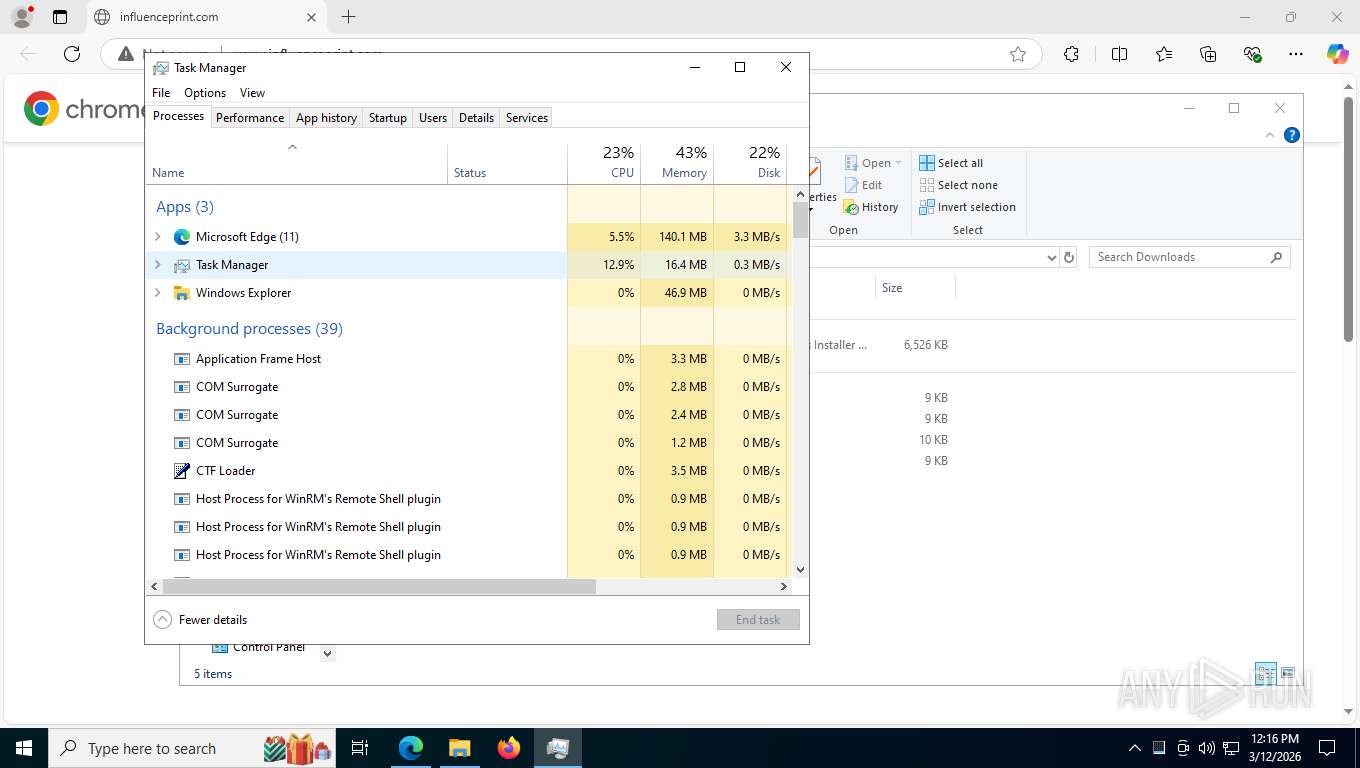Switch Explorer to large icons view
Viewport: 1360px width, 768px height.
(x=1287, y=673)
